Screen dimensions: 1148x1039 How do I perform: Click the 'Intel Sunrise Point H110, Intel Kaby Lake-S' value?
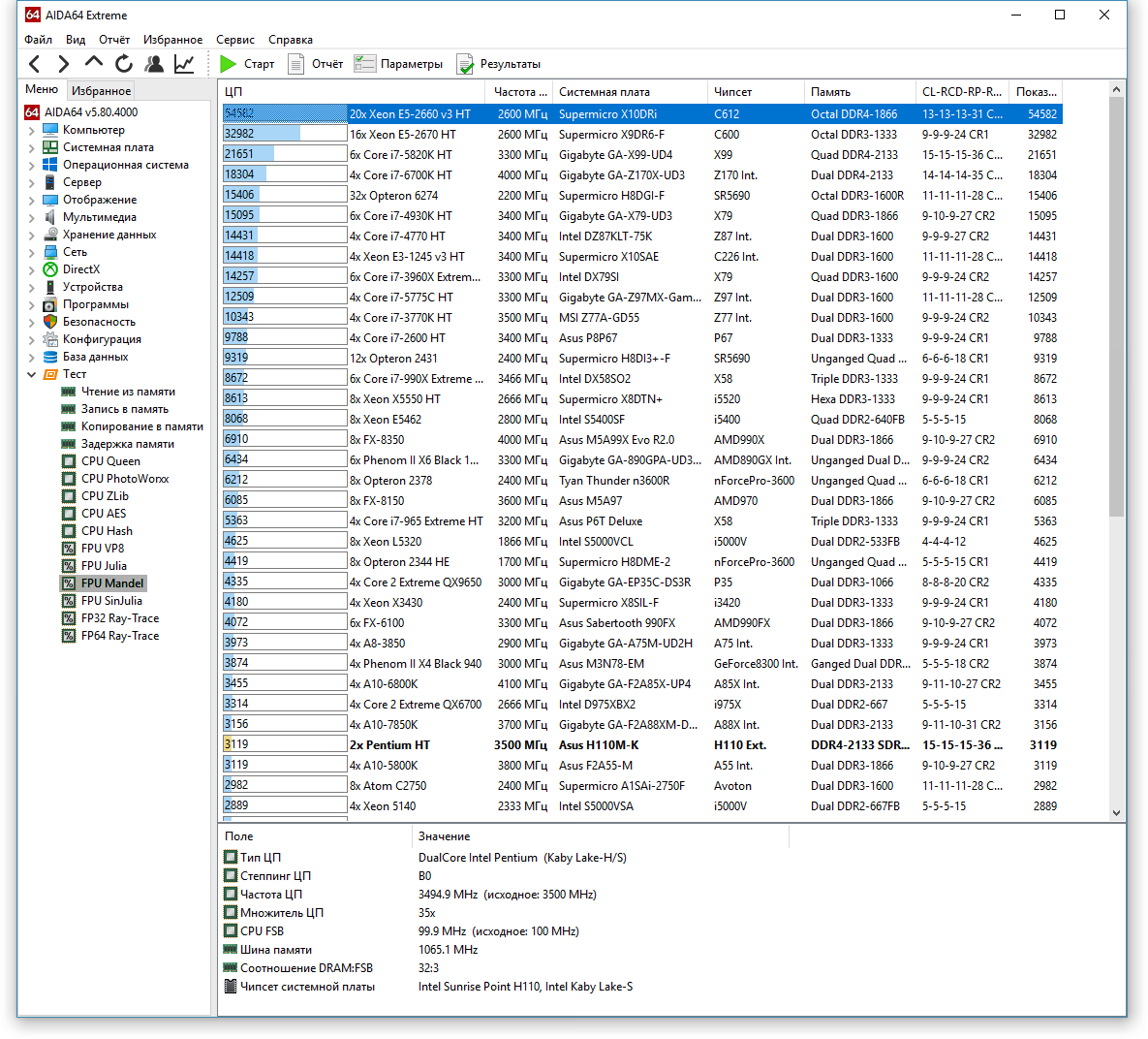525,987
